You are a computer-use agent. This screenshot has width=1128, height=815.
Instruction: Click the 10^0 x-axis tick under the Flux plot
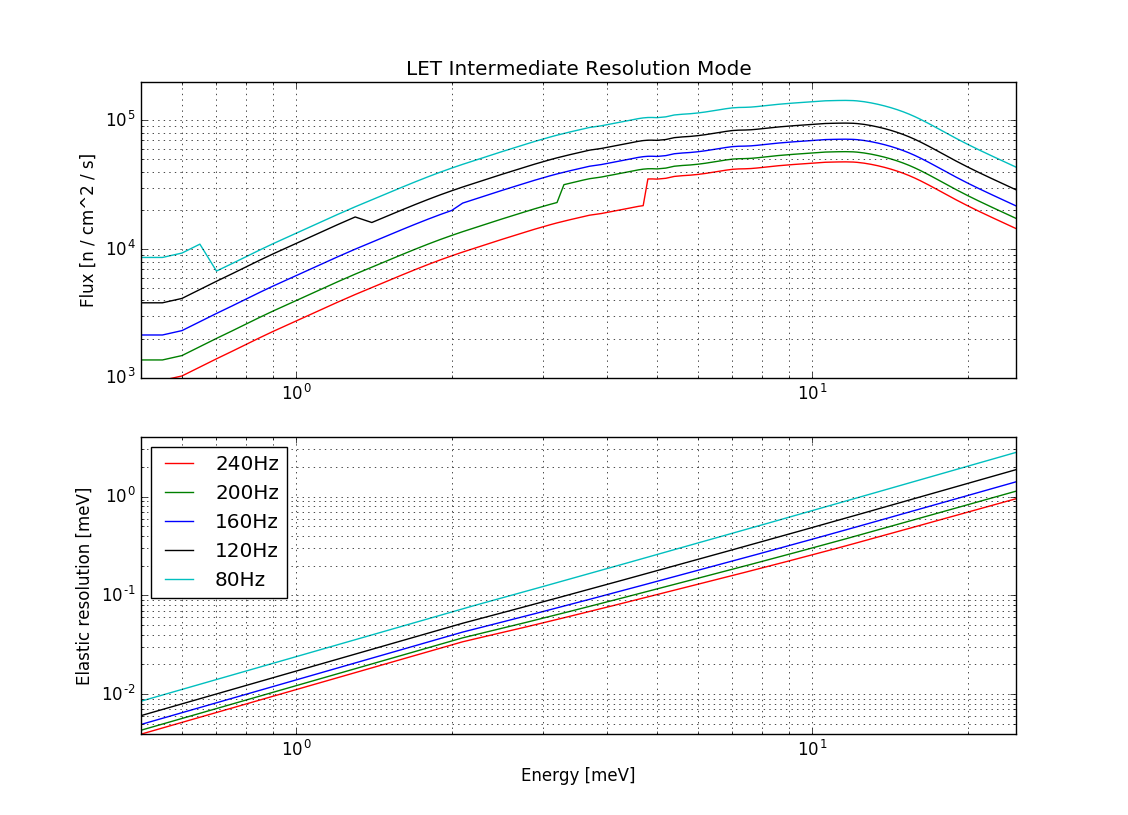point(296,393)
